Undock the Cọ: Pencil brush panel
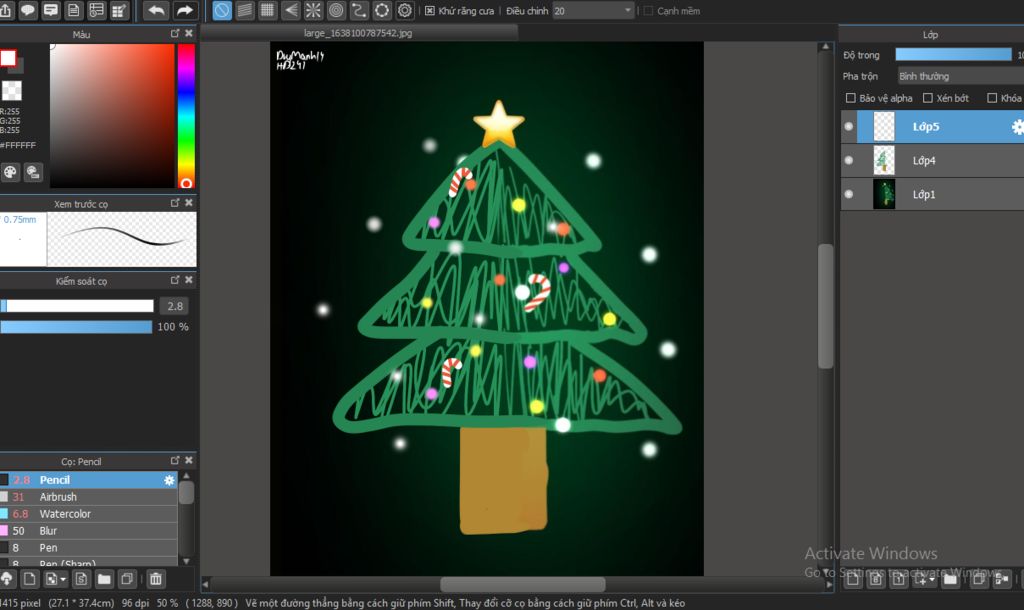Viewport: 1024px width, 610px height. click(x=175, y=460)
